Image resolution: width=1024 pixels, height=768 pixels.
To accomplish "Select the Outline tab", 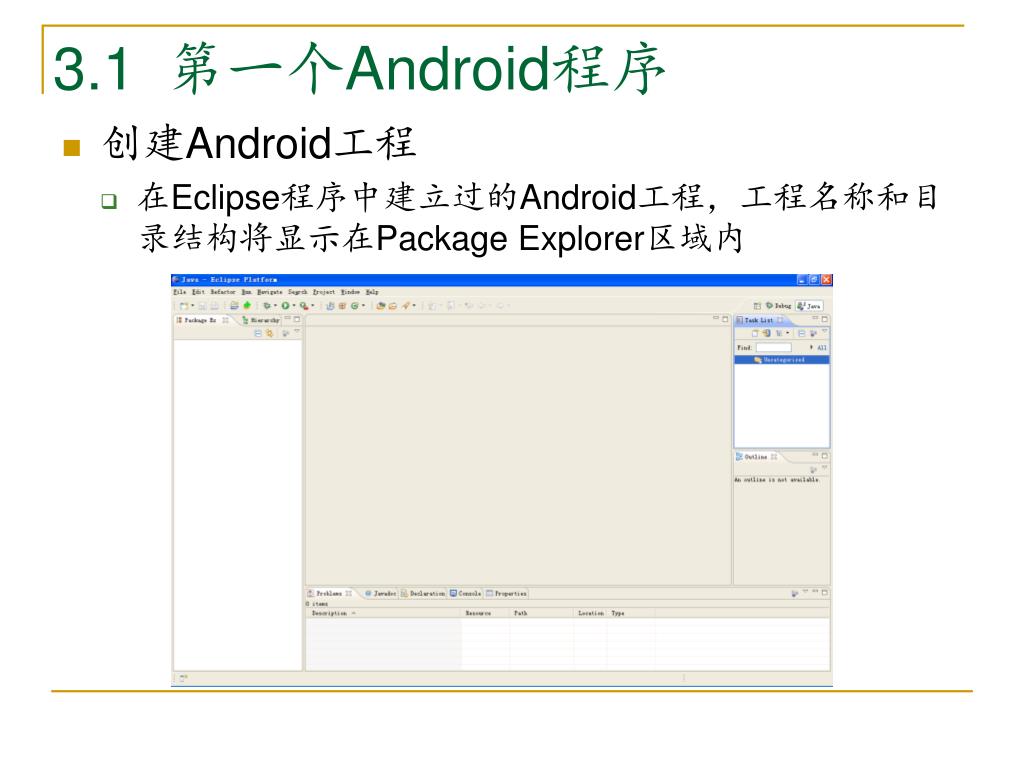I will click(x=756, y=456).
